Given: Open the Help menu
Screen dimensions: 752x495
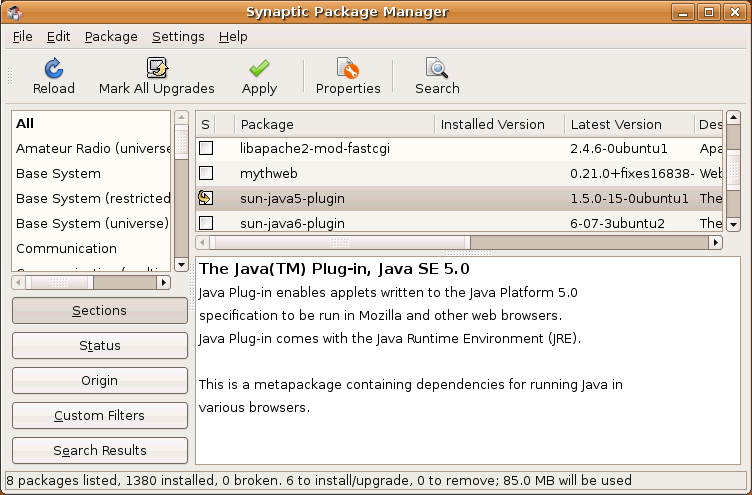Looking at the screenshot, I should pyautogui.click(x=233, y=36).
